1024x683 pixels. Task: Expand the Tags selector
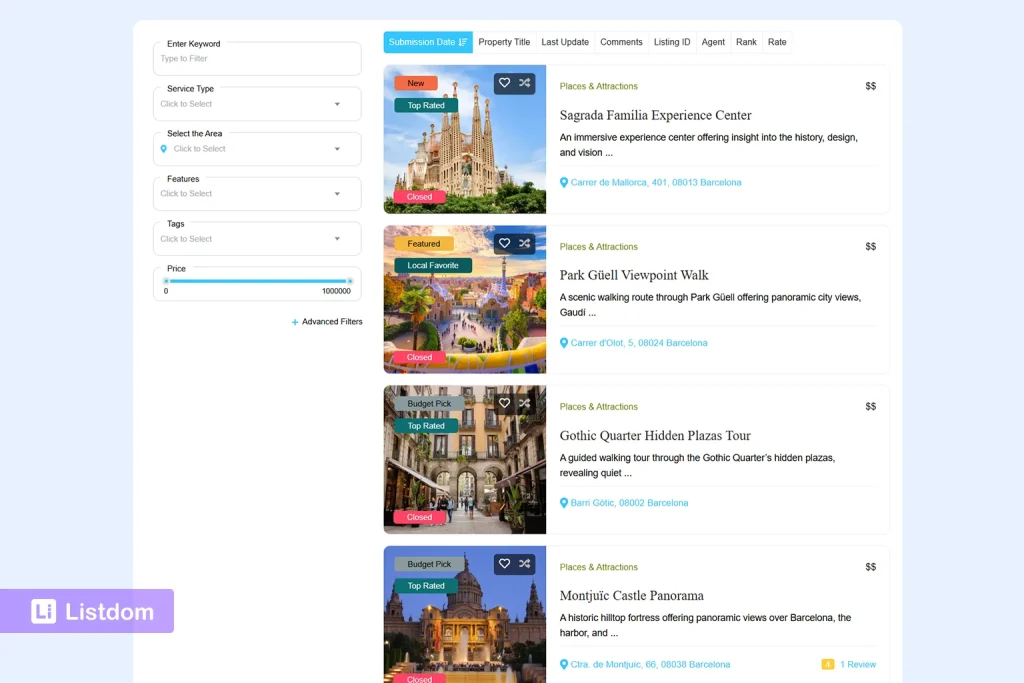[x=257, y=238]
